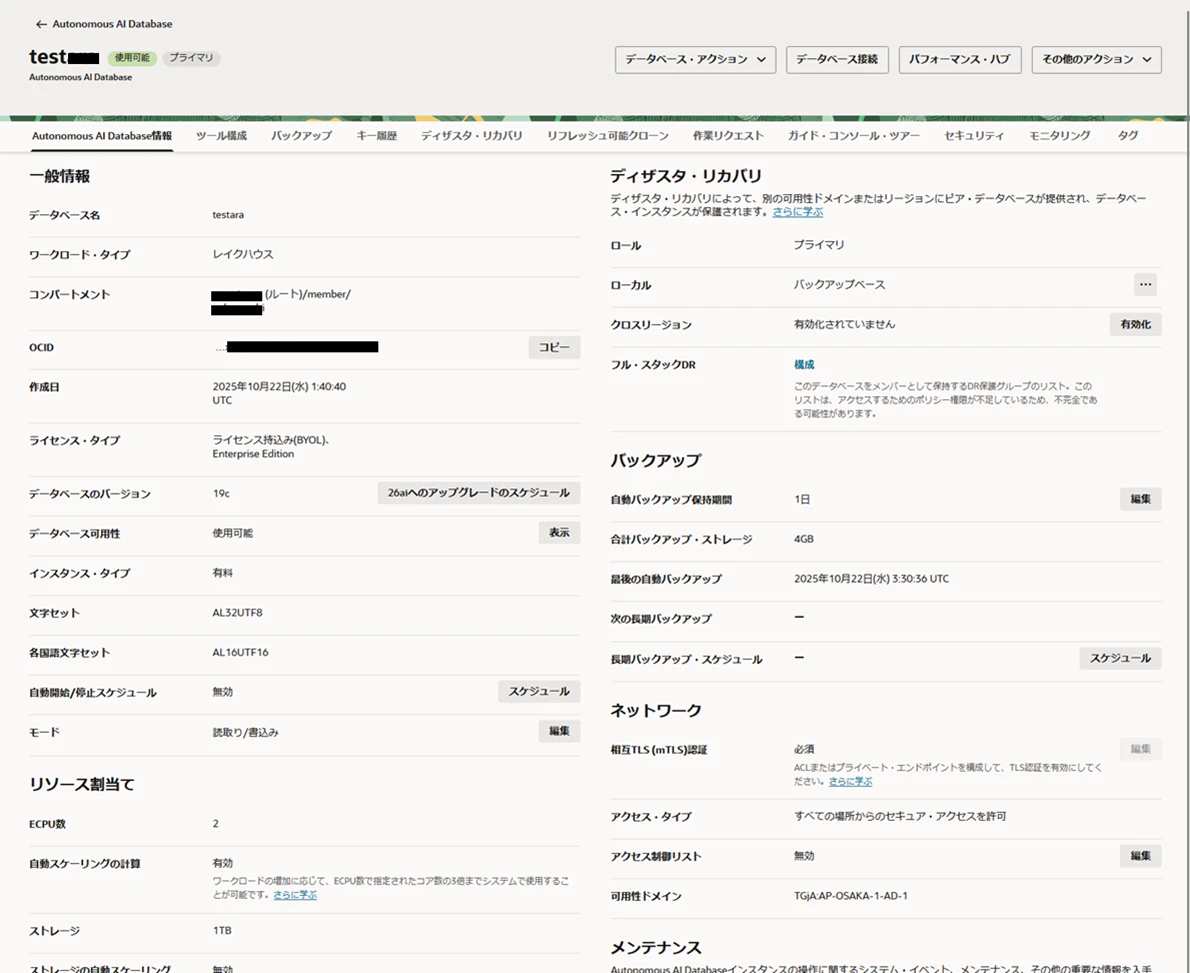Click the TGjA:AP-OSAKA-1-AD-1 availability domain value
1190x973 pixels.
tap(851, 896)
